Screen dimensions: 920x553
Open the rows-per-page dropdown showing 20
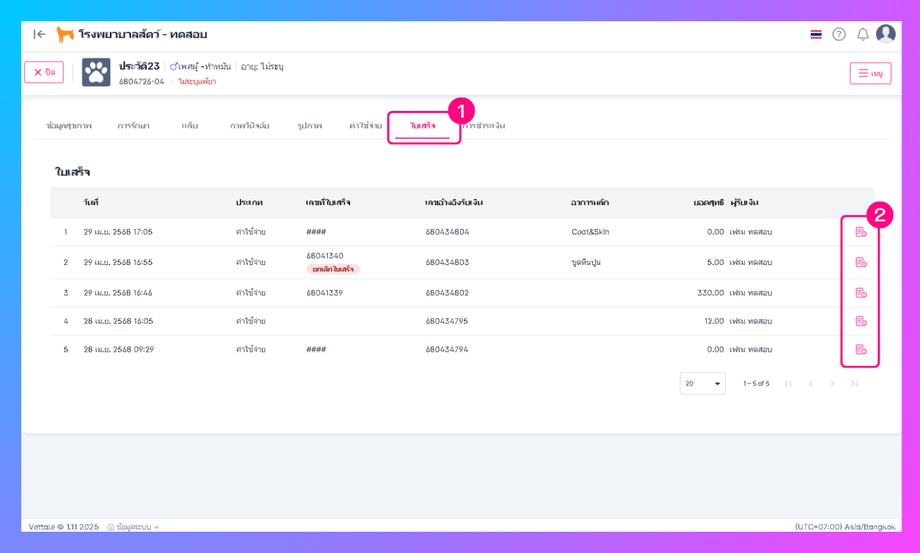702,384
